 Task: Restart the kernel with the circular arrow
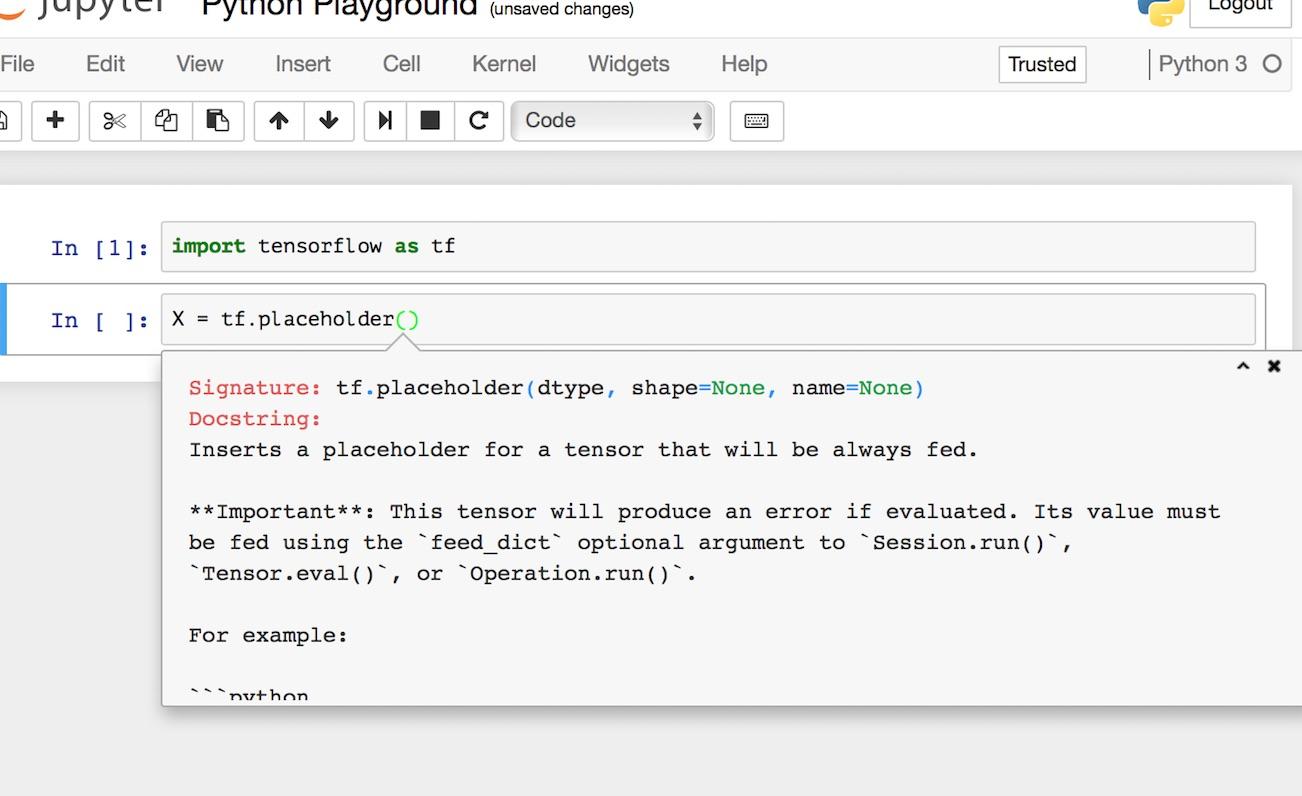478,121
